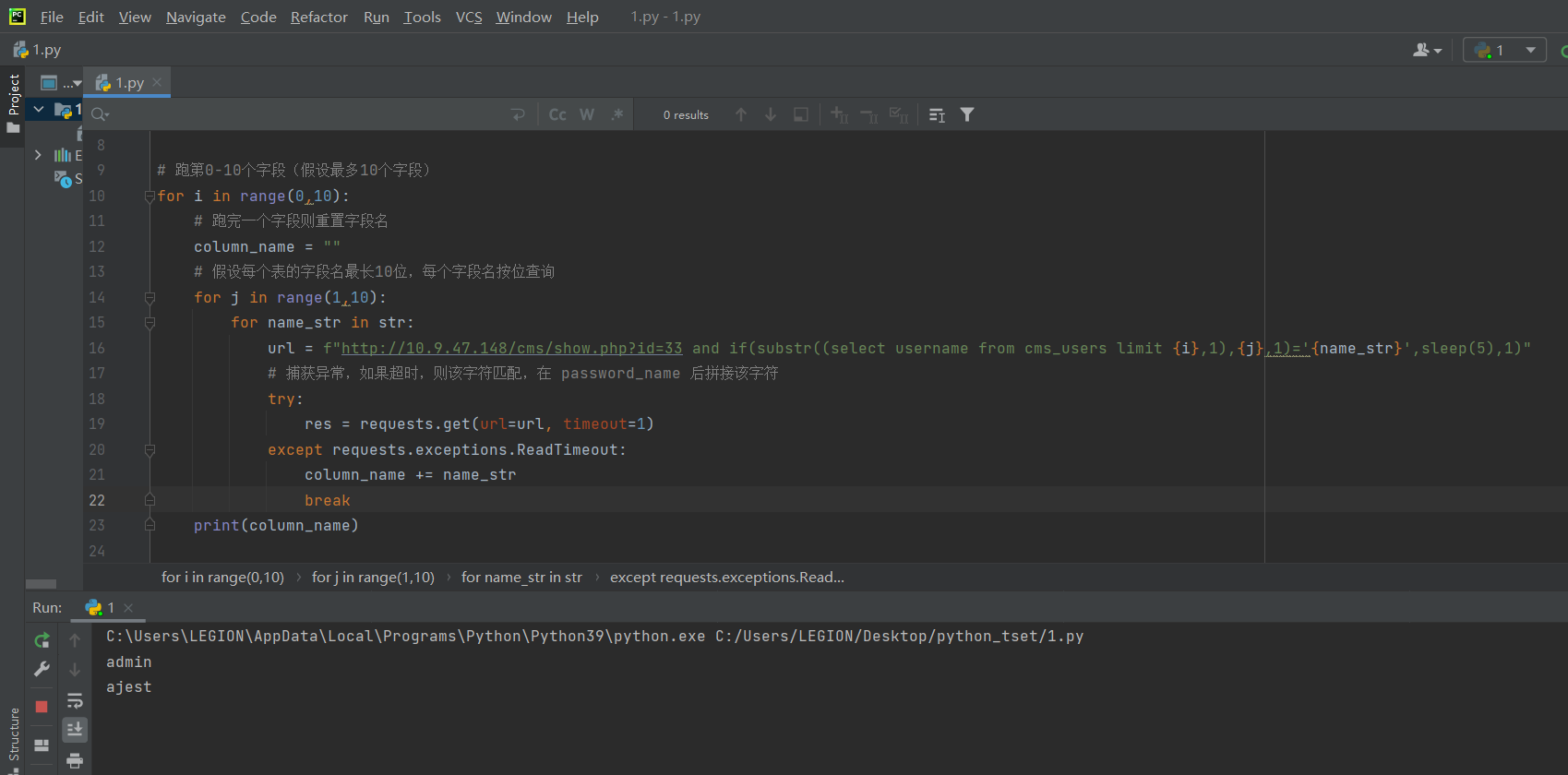1568x775 pixels.
Task: Open the user account dropdown
Action: point(1427,50)
